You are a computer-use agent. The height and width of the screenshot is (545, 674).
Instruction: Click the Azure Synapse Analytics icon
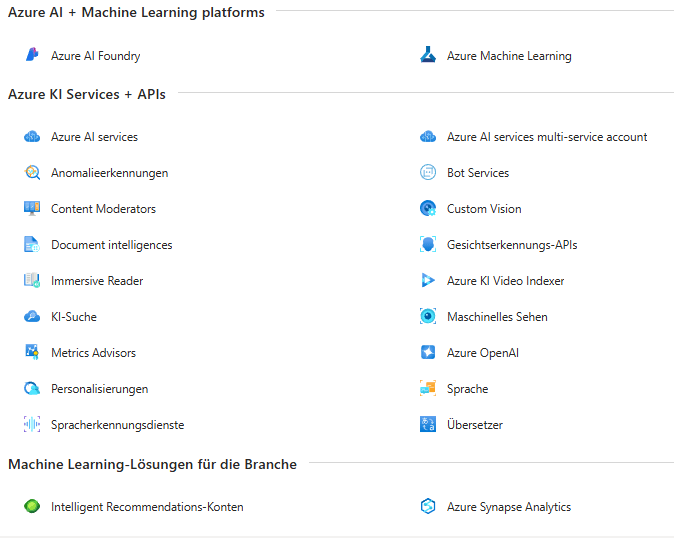(x=428, y=507)
